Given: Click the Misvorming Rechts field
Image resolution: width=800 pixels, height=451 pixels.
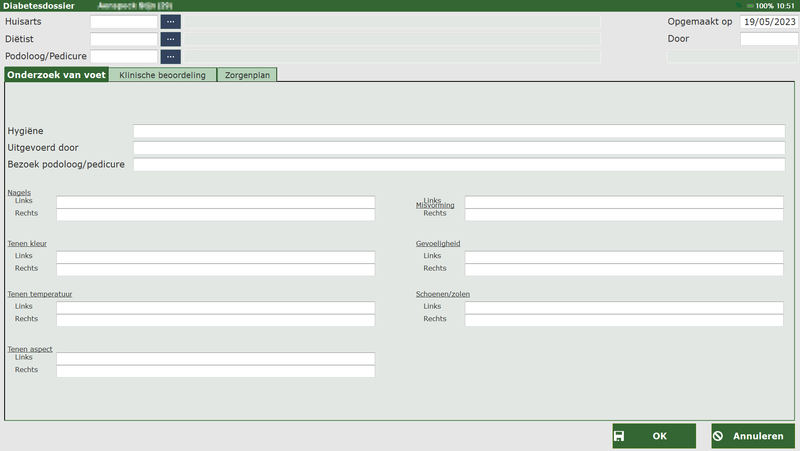Looking at the screenshot, I should (624, 214).
